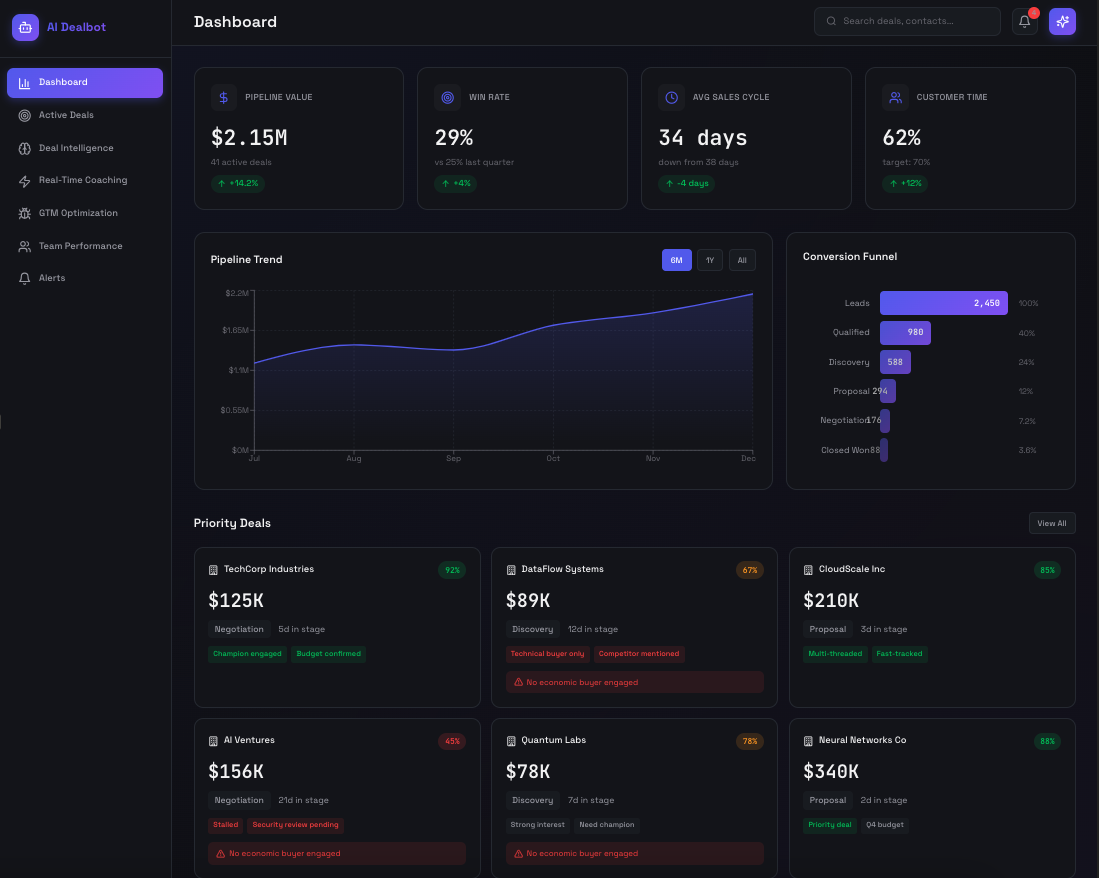
Task: Click the building icon on TechCorp Industries card
Action: pyautogui.click(x=213, y=569)
